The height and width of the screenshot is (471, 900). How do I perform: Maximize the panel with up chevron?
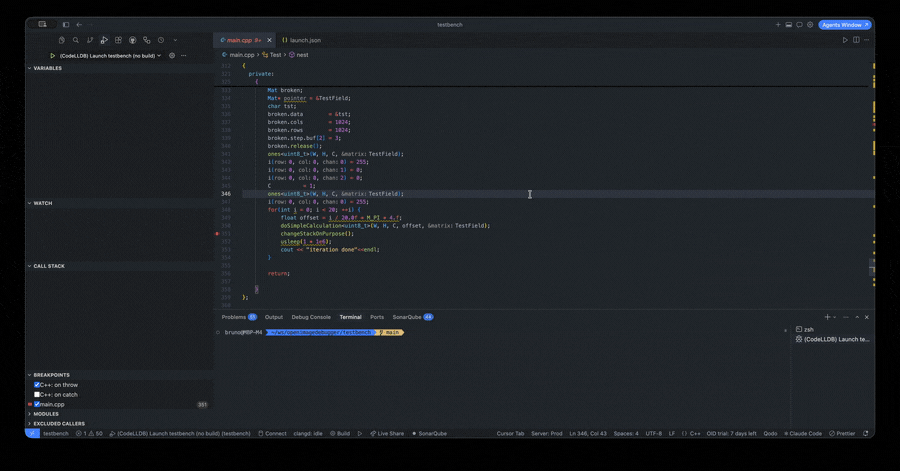857,317
